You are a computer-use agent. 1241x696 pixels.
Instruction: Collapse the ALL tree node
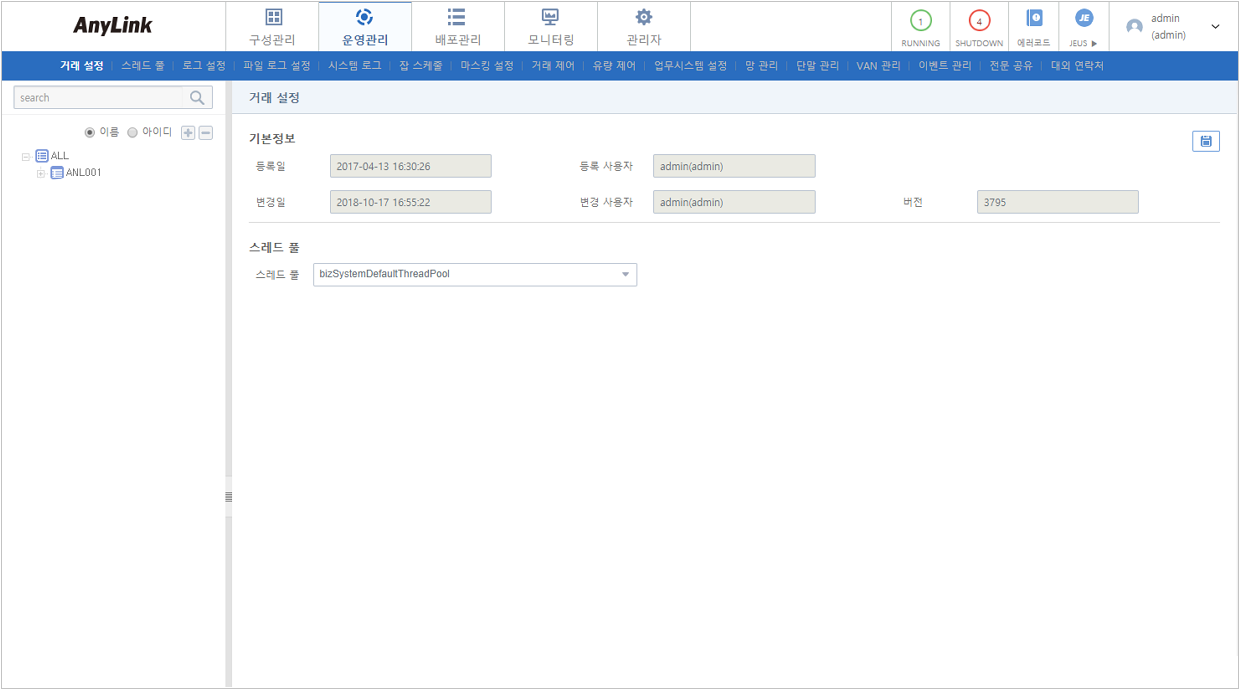[26, 156]
